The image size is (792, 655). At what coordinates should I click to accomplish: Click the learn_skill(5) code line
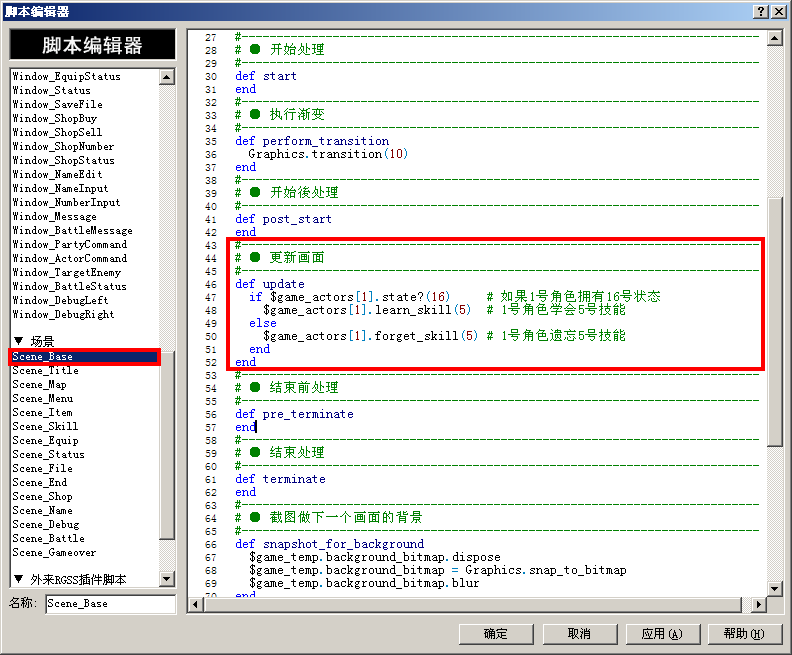pyautogui.click(x=444, y=310)
